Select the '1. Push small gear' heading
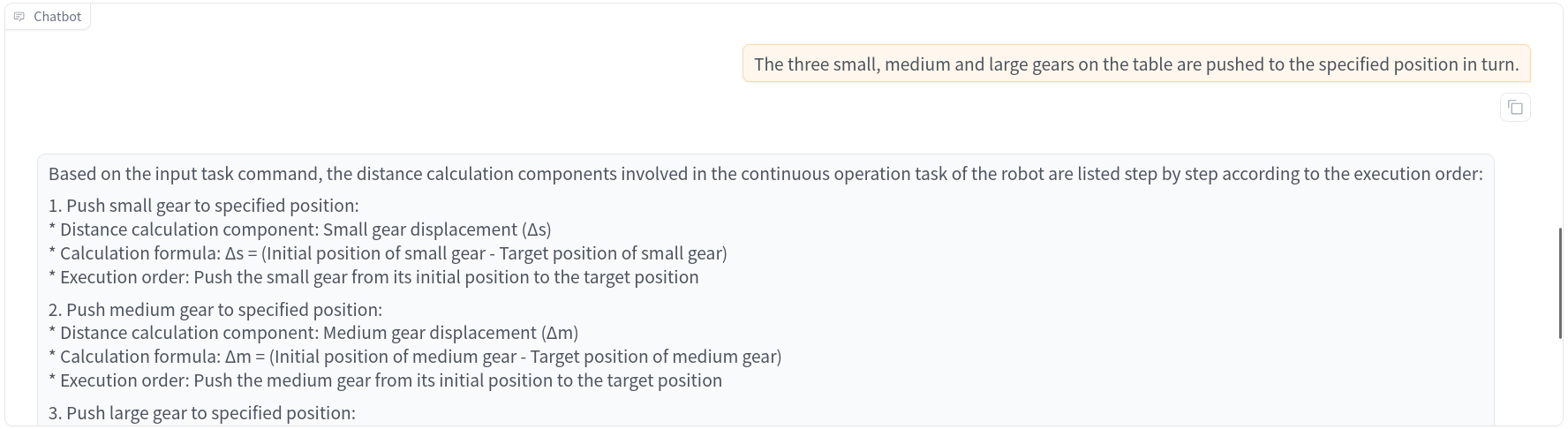This screenshot has height=429, width=1568. (204, 206)
